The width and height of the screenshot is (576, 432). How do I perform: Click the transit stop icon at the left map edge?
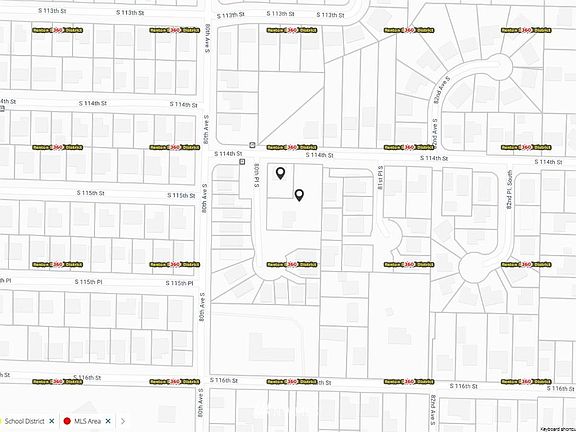[x=2, y=108]
